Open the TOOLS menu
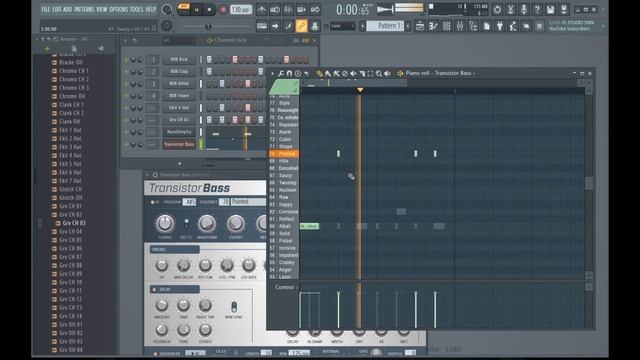 (x=137, y=9)
